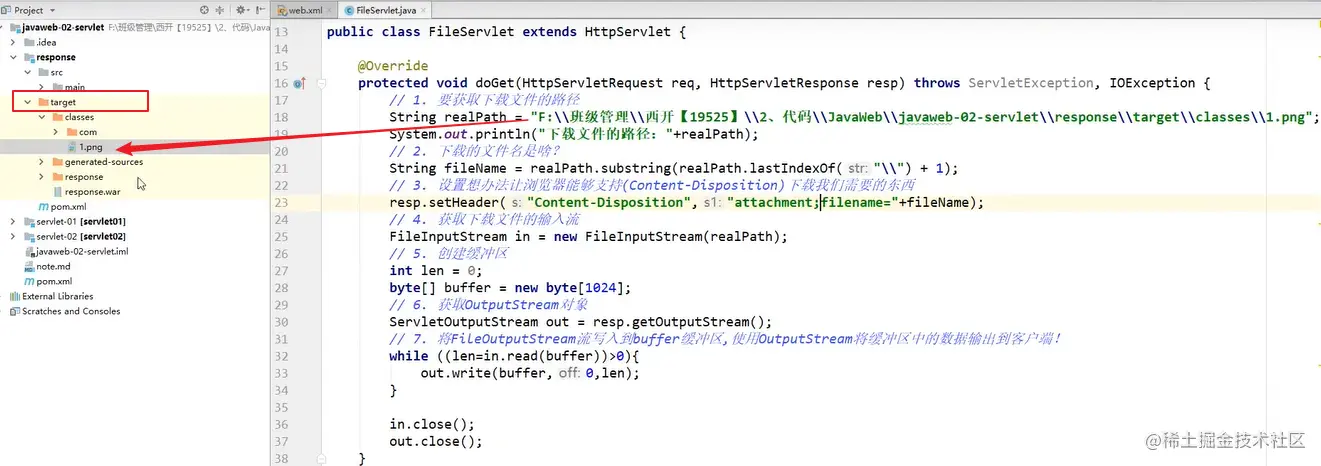Image resolution: width=1321 pixels, height=466 pixels.
Task: Click the note.md markdown file icon
Action: [x=29, y=266]
